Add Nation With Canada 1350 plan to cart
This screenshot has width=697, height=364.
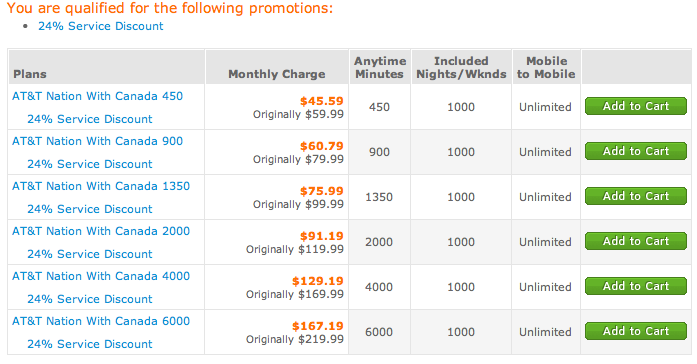[636, 196]
